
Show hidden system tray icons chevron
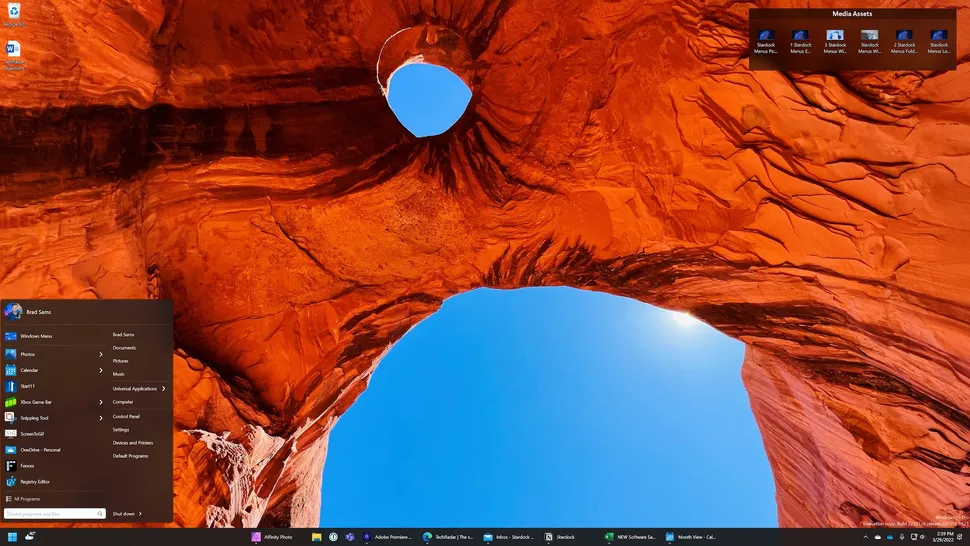click(865, 537)
